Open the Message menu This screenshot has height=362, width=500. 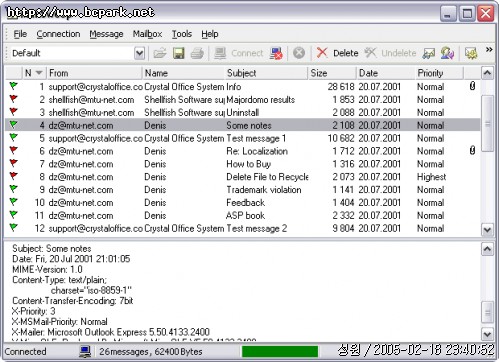[x=106, y=34]
